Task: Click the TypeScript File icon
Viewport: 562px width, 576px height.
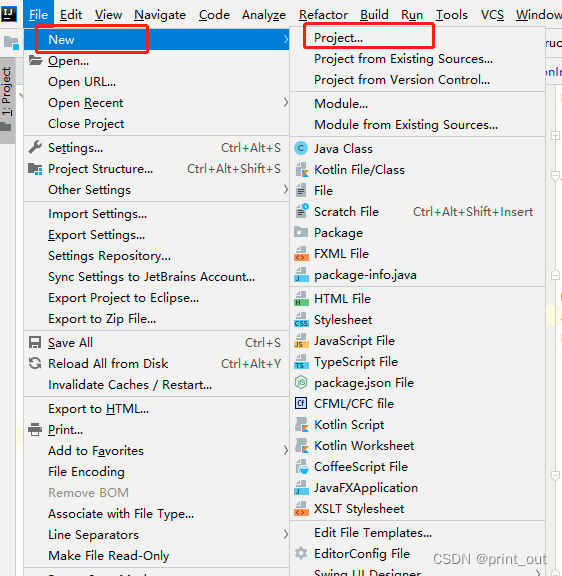Action: 301,361
